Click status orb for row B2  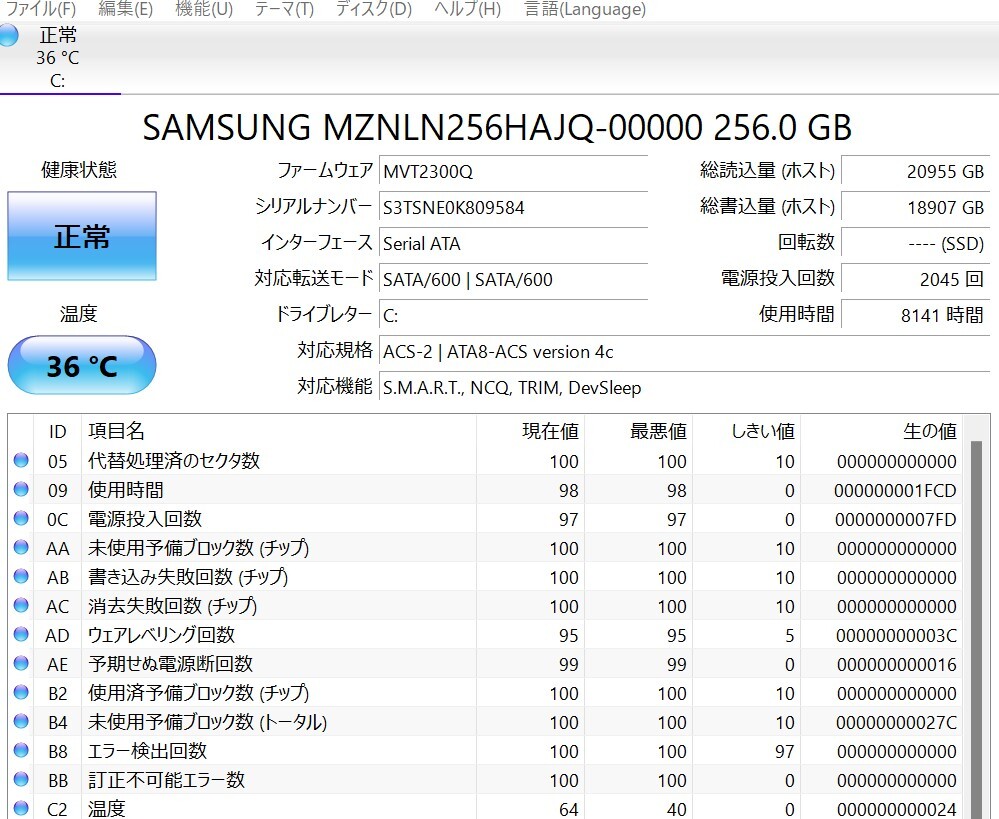coord(21,692)
